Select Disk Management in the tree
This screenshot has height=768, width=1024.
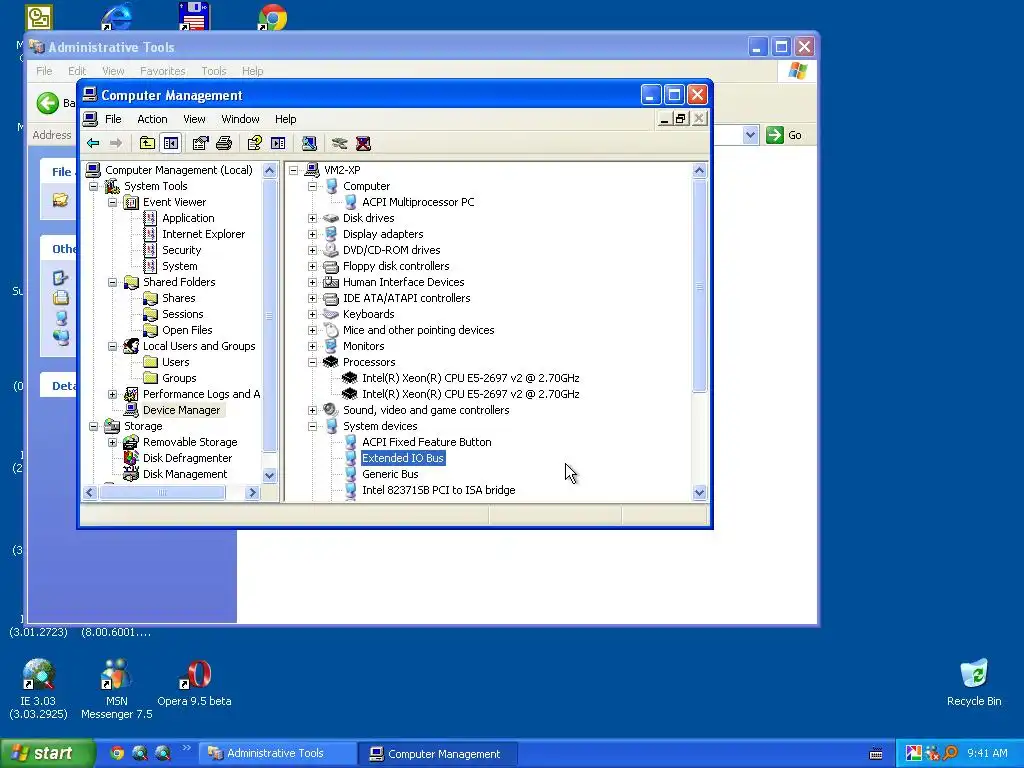click(x=185, y=474)
